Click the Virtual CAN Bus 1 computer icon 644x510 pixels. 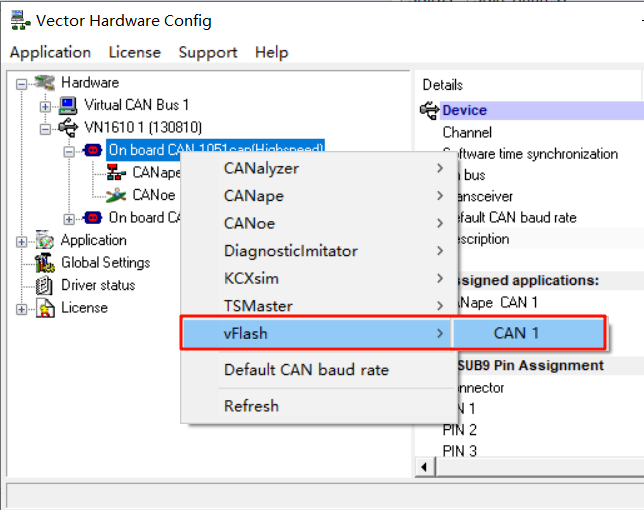[x=68, y=106]
